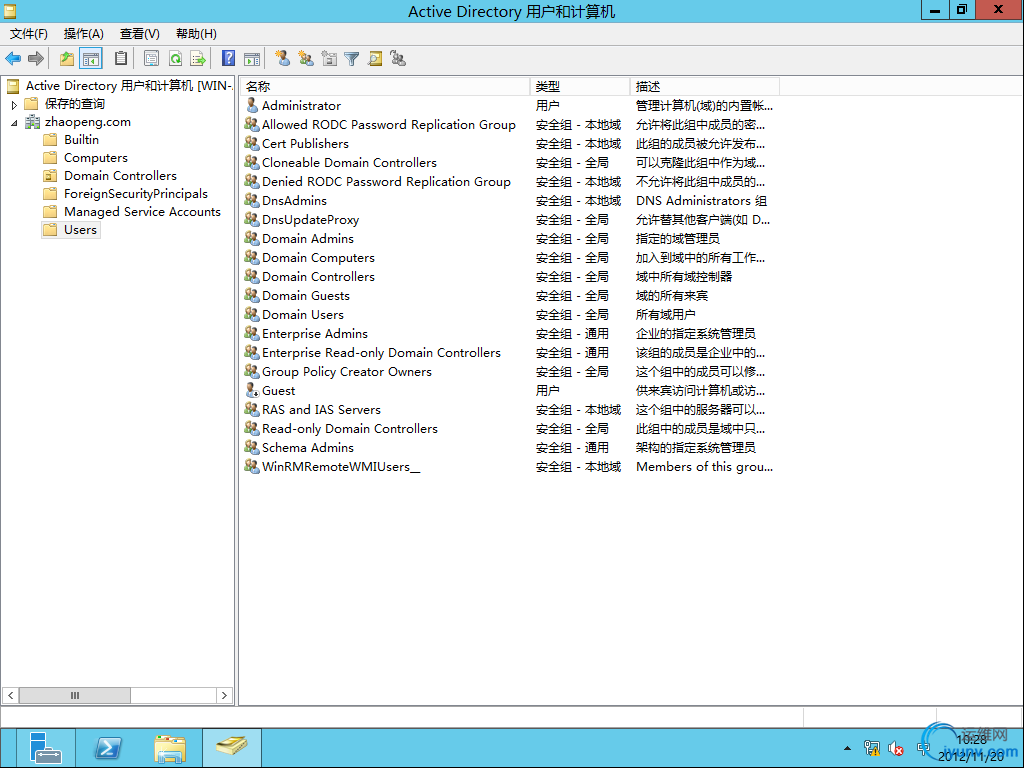1024x768 pixels.
Task: Toggle the show/hide action pane icon
Action: (251, 59)
